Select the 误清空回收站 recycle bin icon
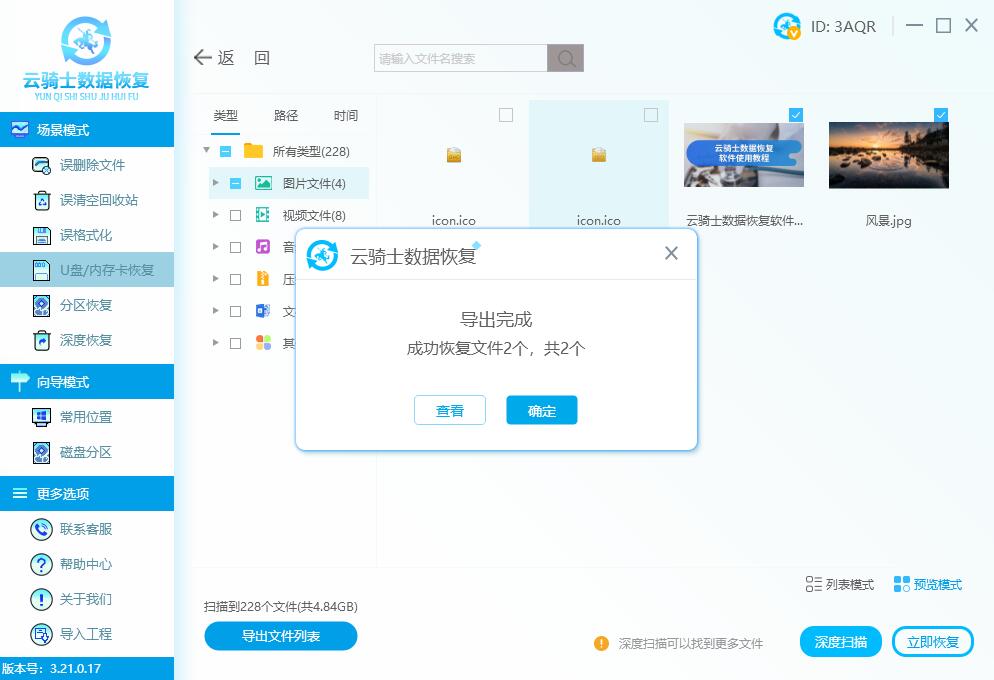 coord(42,201)
